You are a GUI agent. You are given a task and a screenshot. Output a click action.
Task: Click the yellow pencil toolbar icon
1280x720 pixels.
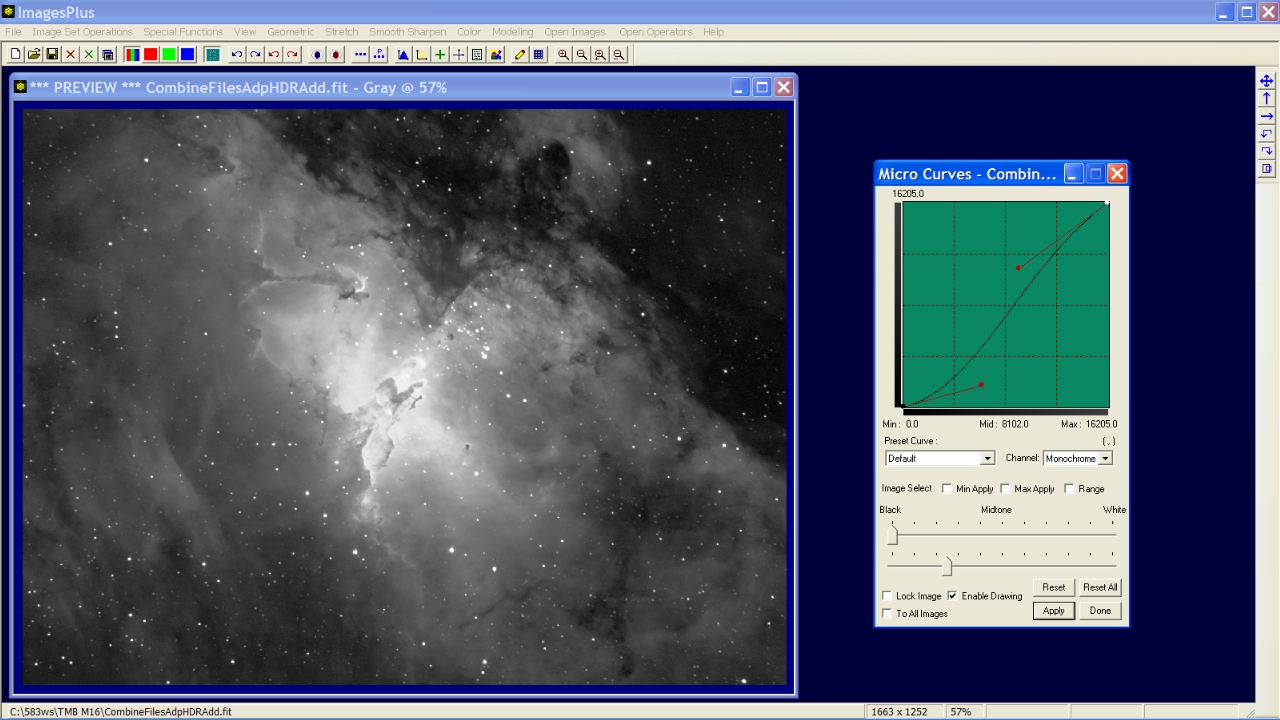tap(520, 55)
